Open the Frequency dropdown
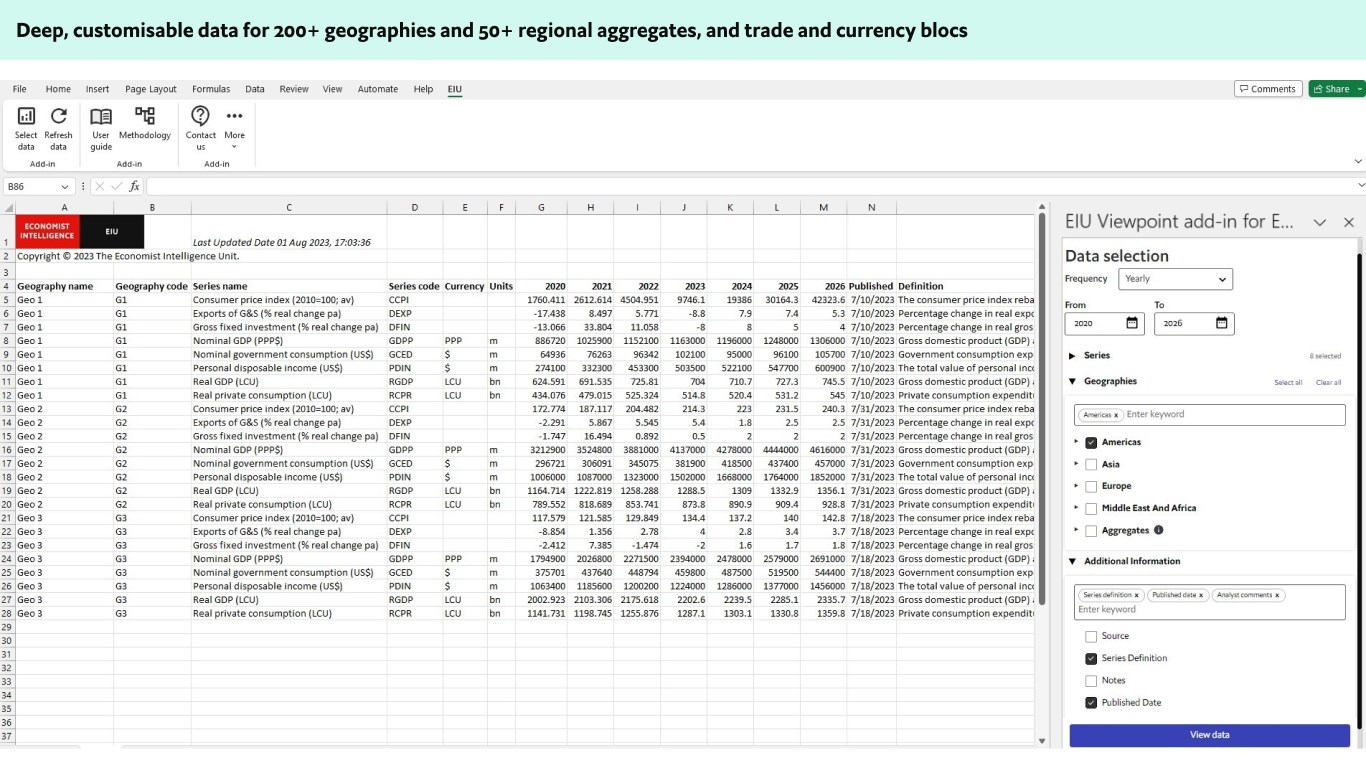This screenshot has height=768, width=1366. (x=1175, y=279)
